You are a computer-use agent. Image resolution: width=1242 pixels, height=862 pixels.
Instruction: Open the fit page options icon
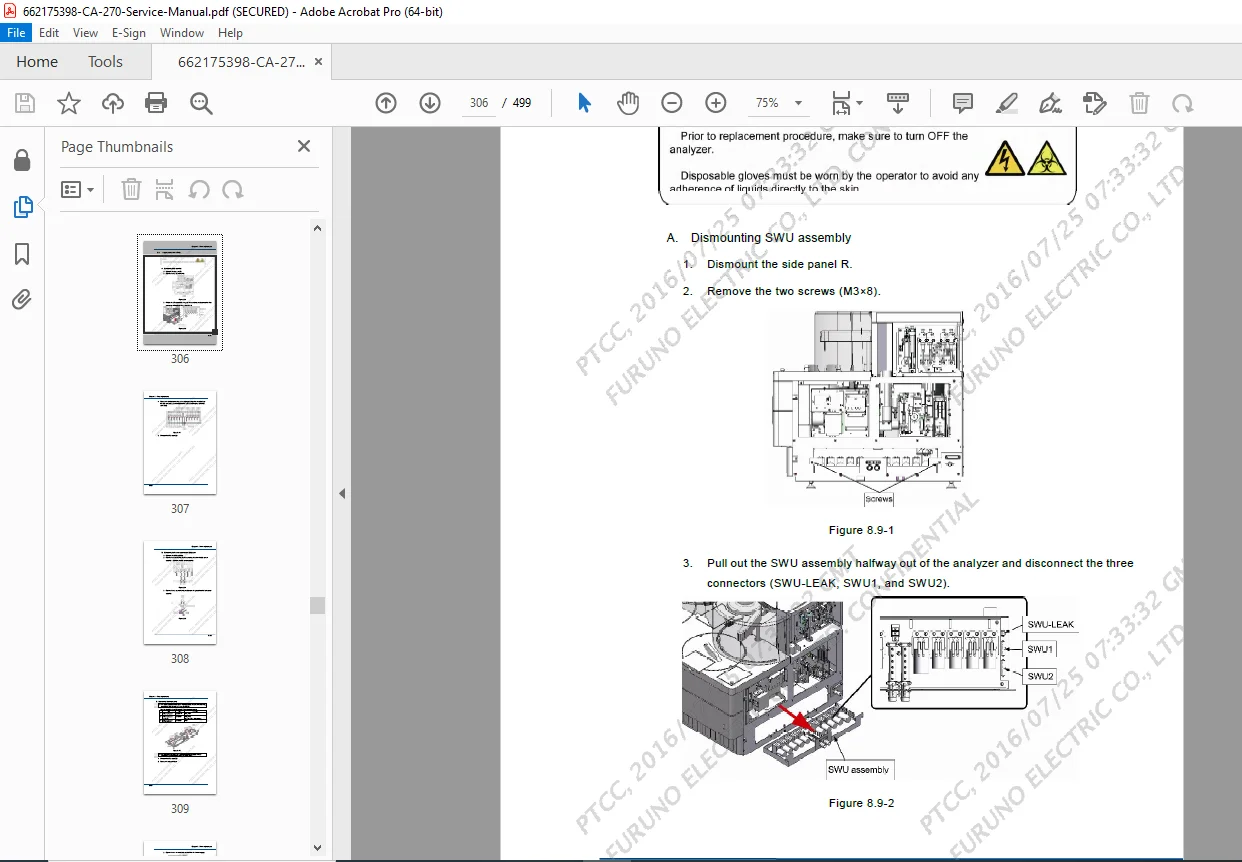pos(847,103)
